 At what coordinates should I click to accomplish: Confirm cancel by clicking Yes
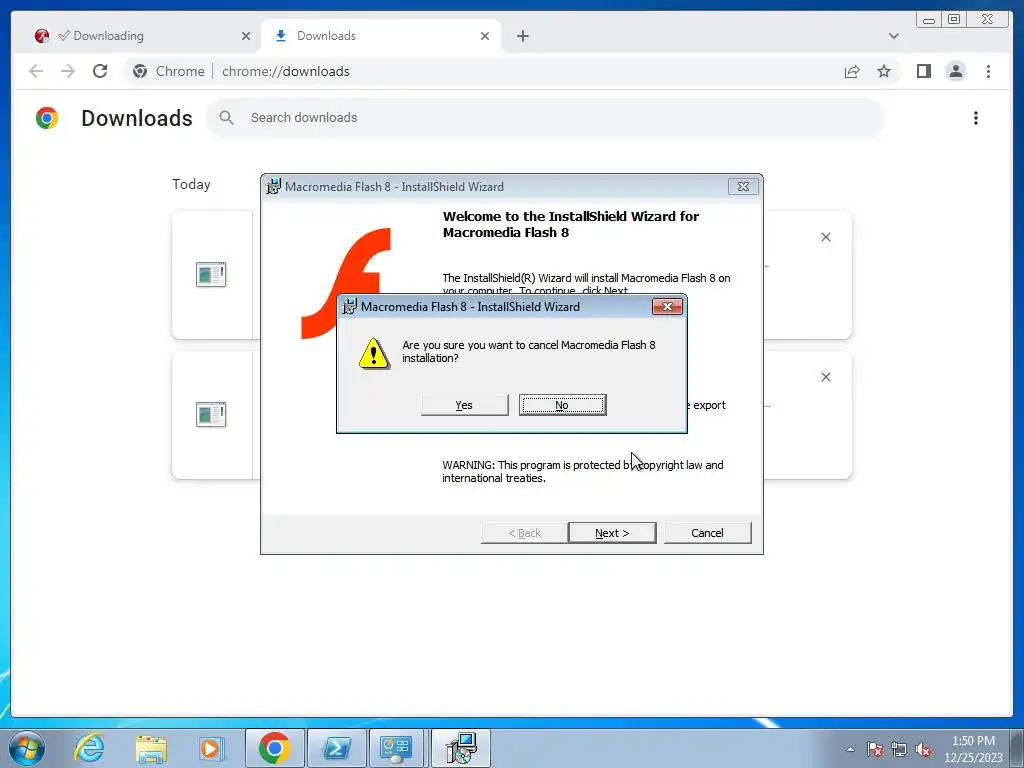pyautogui.click(x=464, y=405)
